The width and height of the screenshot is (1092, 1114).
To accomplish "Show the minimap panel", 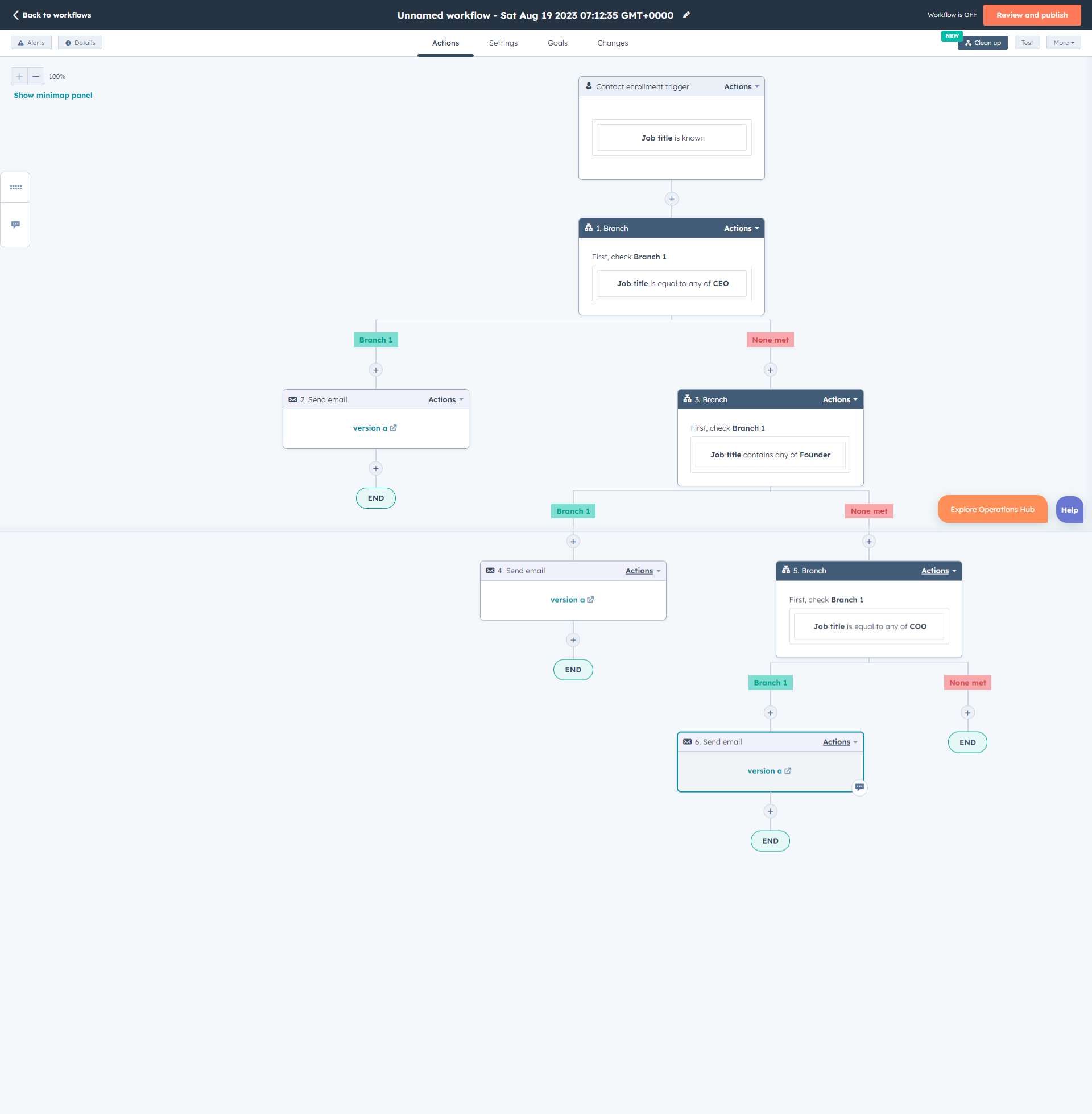I will pos(53,95).
